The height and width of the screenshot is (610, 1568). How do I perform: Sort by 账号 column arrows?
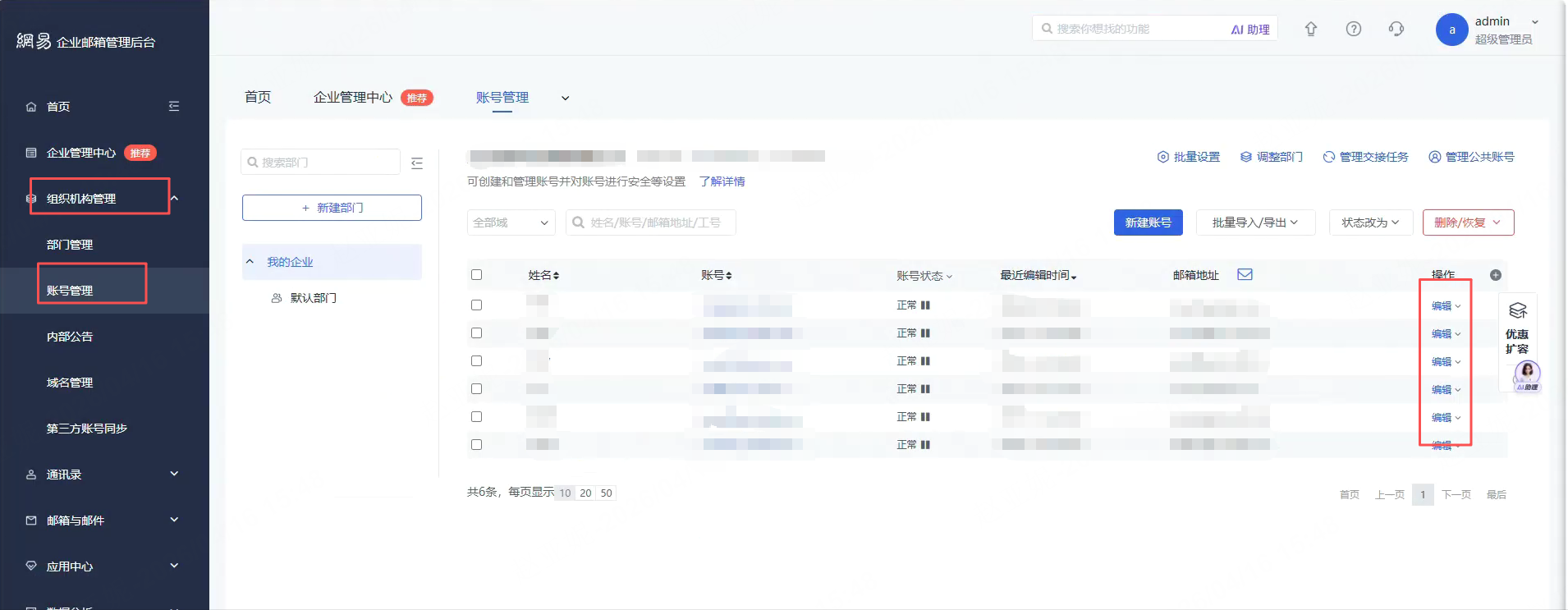728,276
